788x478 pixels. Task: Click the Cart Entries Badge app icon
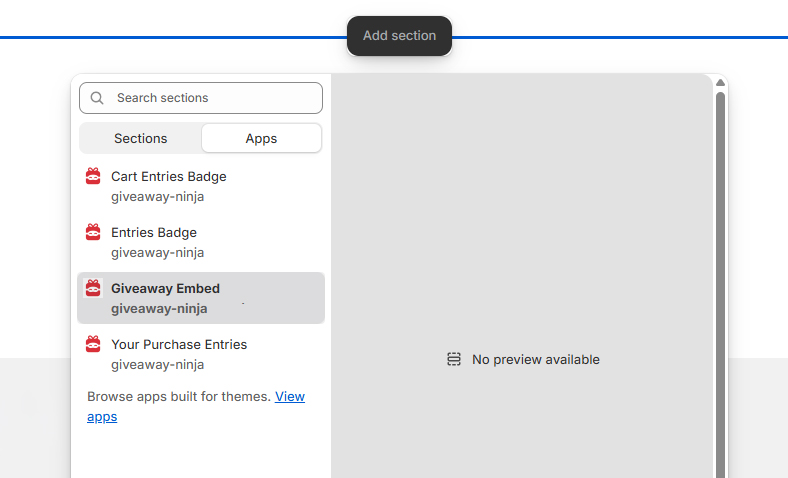(x=93, y=177)
